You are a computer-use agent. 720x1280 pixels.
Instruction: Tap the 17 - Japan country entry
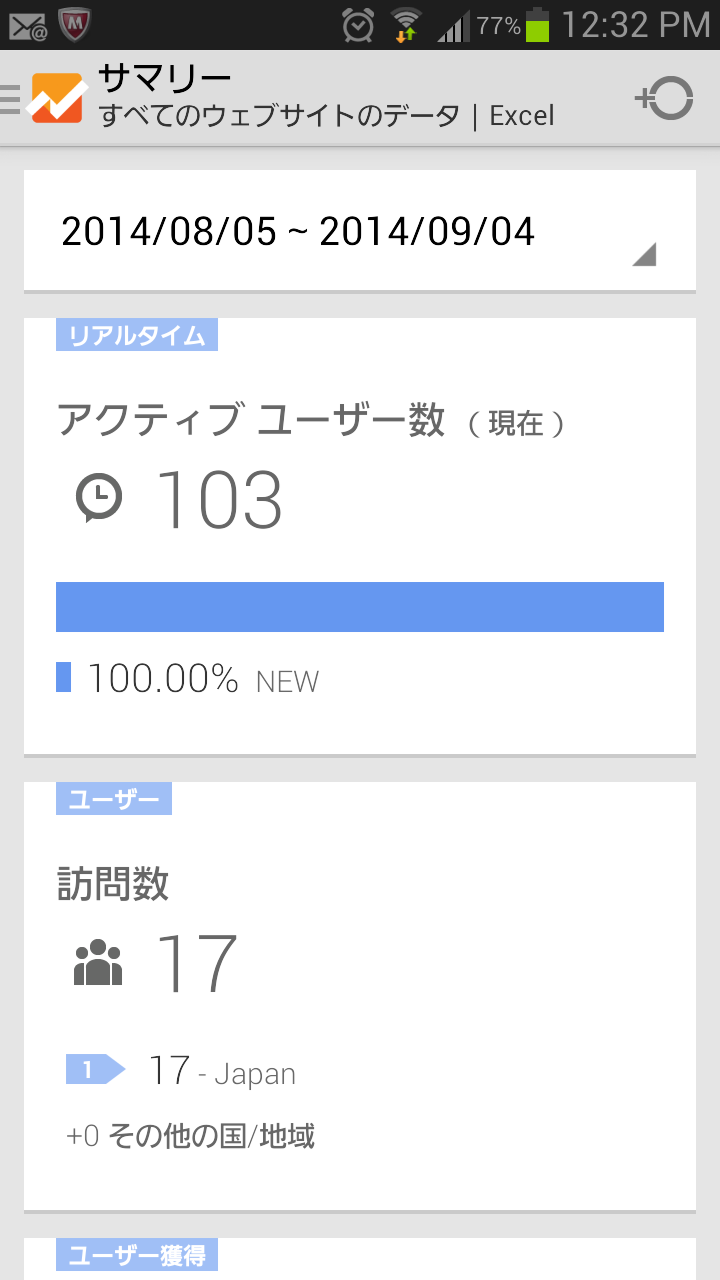pyautogui.click(x=222, y=1072)
